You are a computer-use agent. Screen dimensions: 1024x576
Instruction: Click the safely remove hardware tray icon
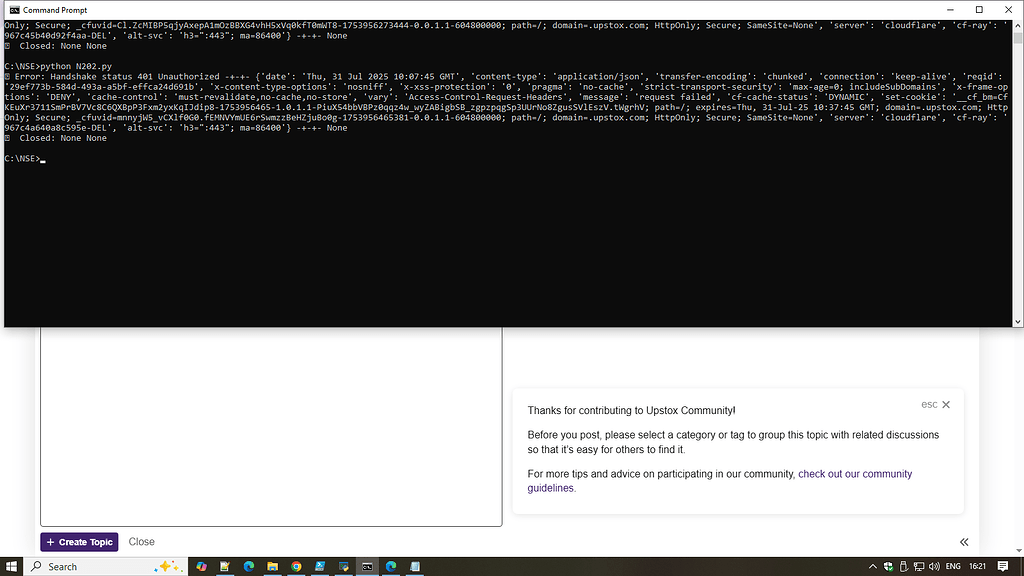tap(903, 566)
